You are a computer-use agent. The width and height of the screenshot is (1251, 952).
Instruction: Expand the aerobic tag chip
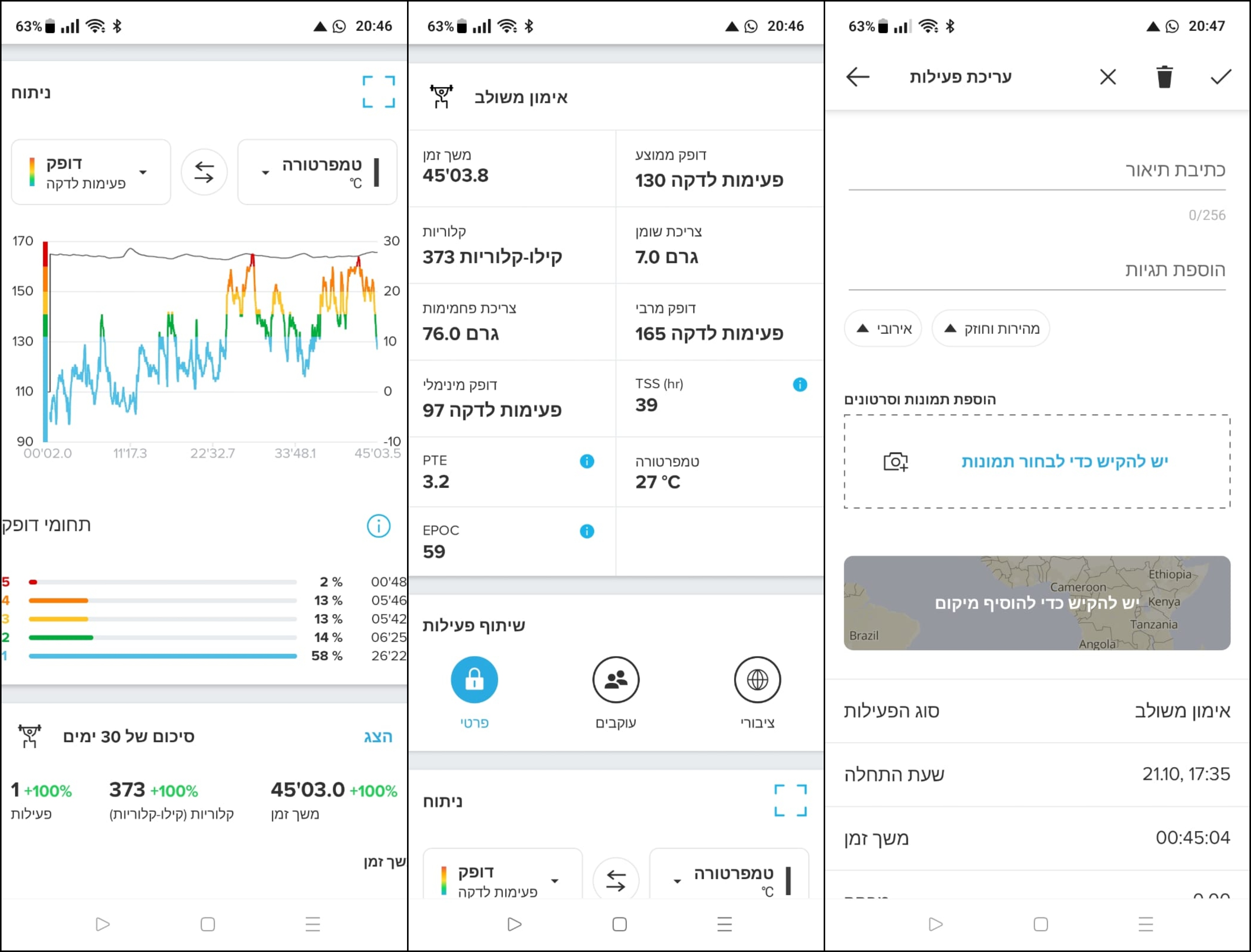click(x=883, y=329)
